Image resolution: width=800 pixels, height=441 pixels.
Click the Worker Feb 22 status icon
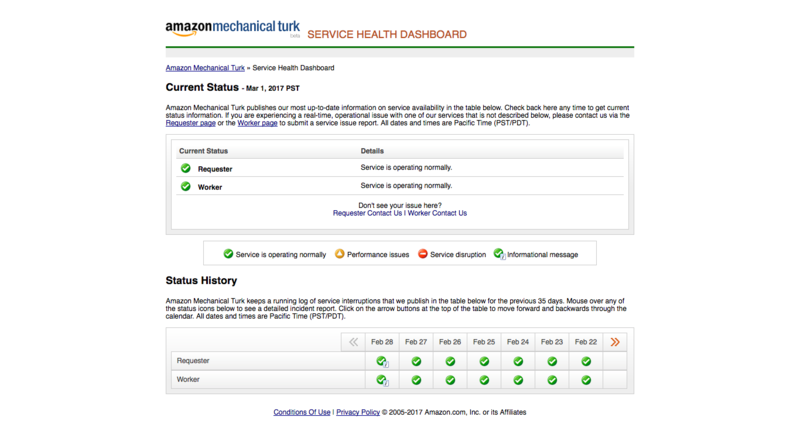tap(586, 380)
